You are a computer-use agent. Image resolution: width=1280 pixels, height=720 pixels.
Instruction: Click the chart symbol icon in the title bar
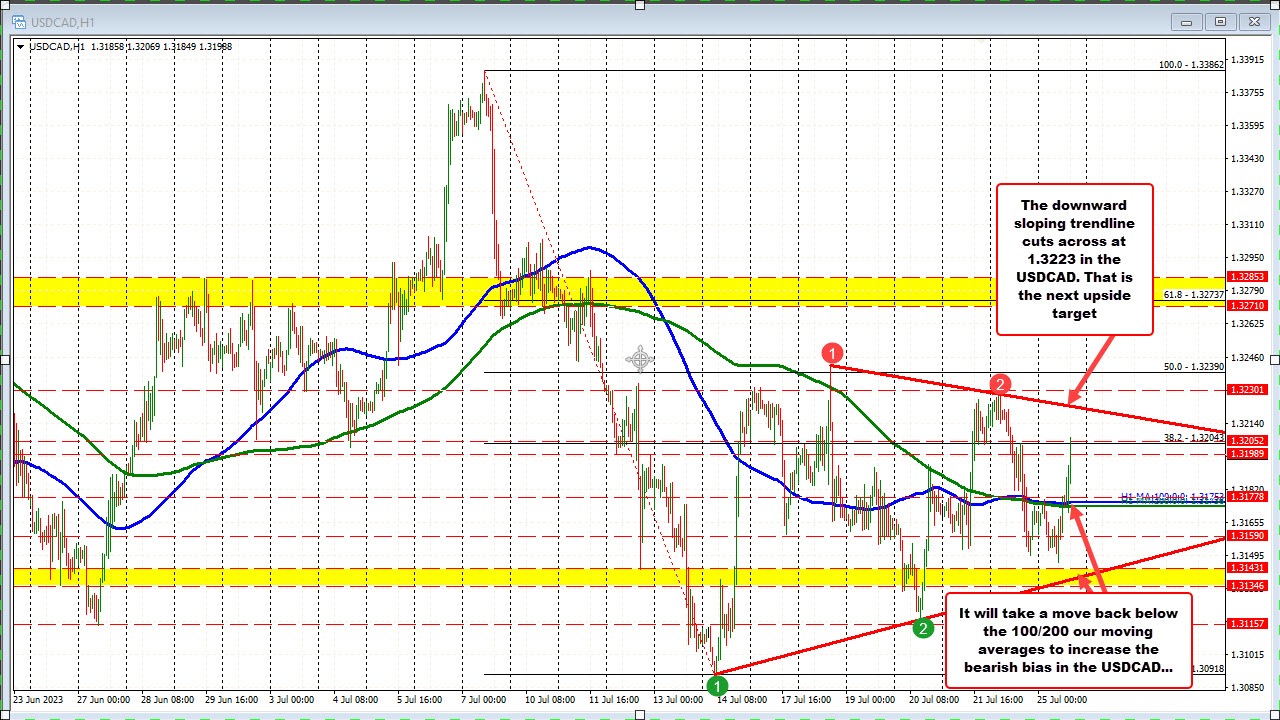coord(18,21)
